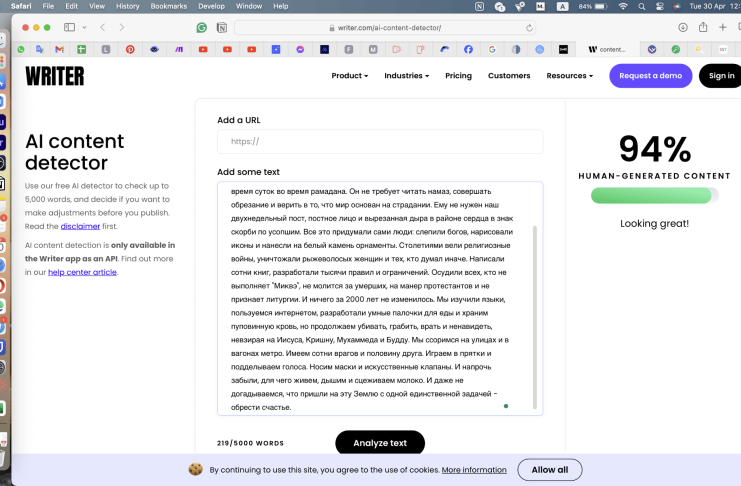This screenshot has height=486, width=741.
Task: Switch to the Writer content tab
Action: click(x=607, y=49)
